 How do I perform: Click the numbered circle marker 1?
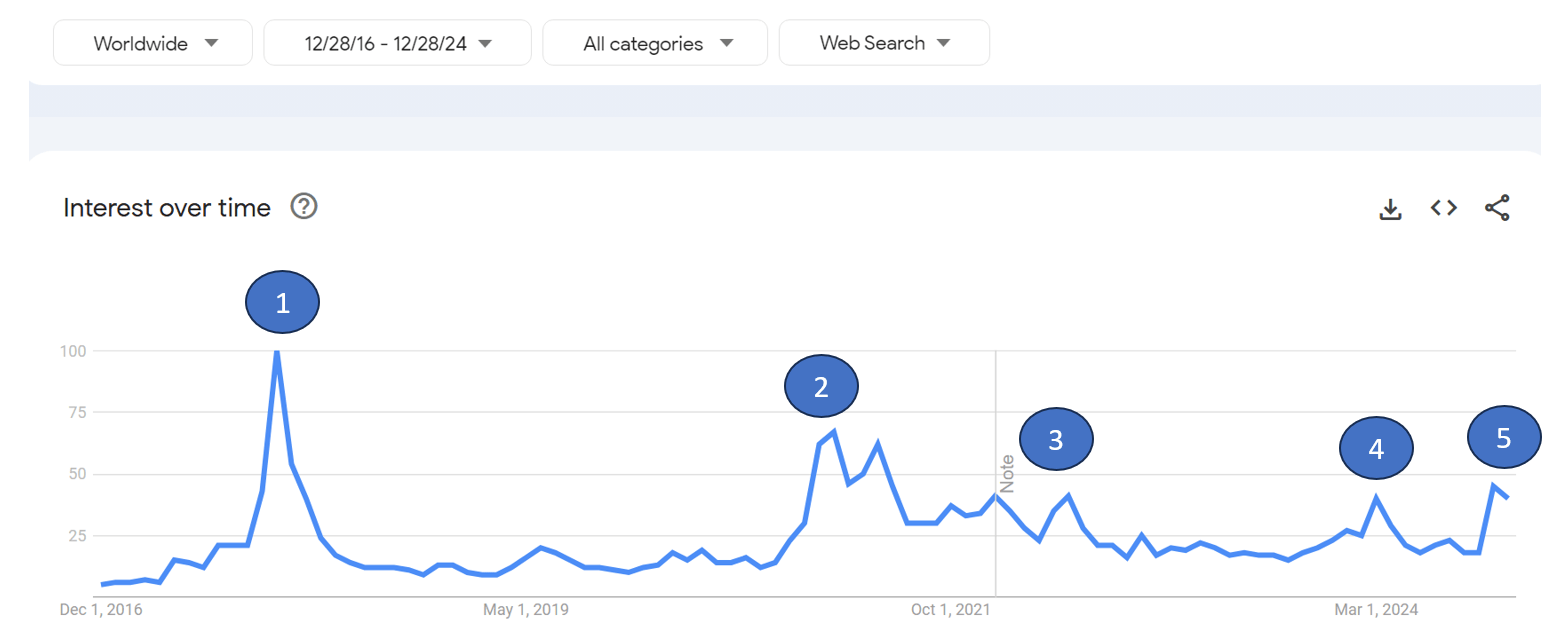(282, 303)
